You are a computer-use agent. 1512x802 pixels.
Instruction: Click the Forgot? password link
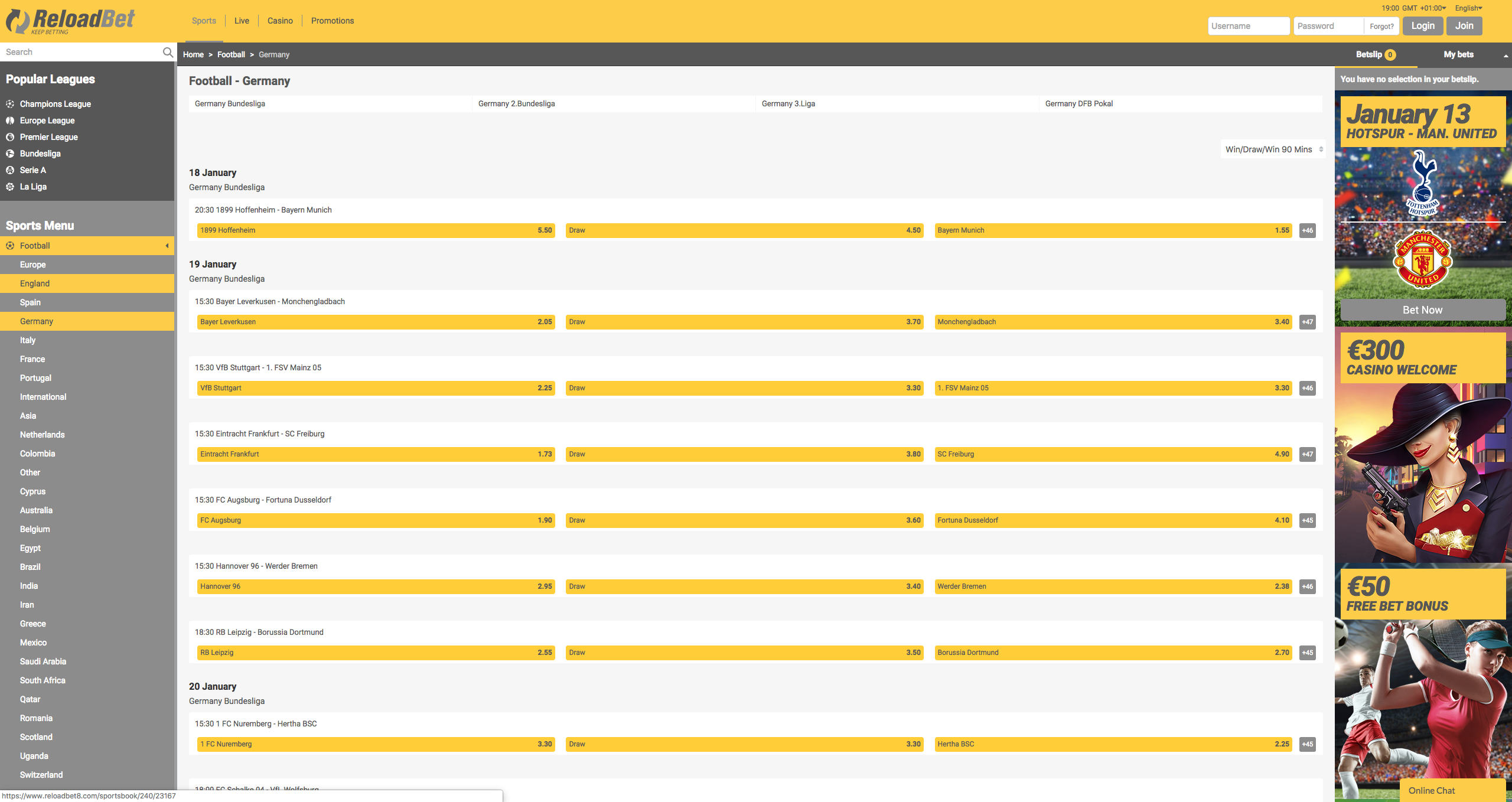1381,27
